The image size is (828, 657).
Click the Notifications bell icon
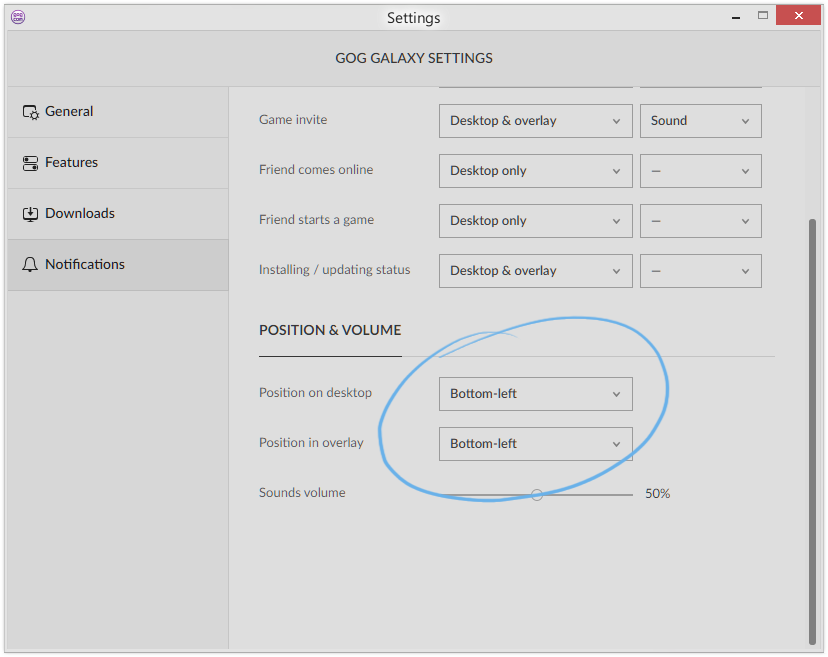30,265
